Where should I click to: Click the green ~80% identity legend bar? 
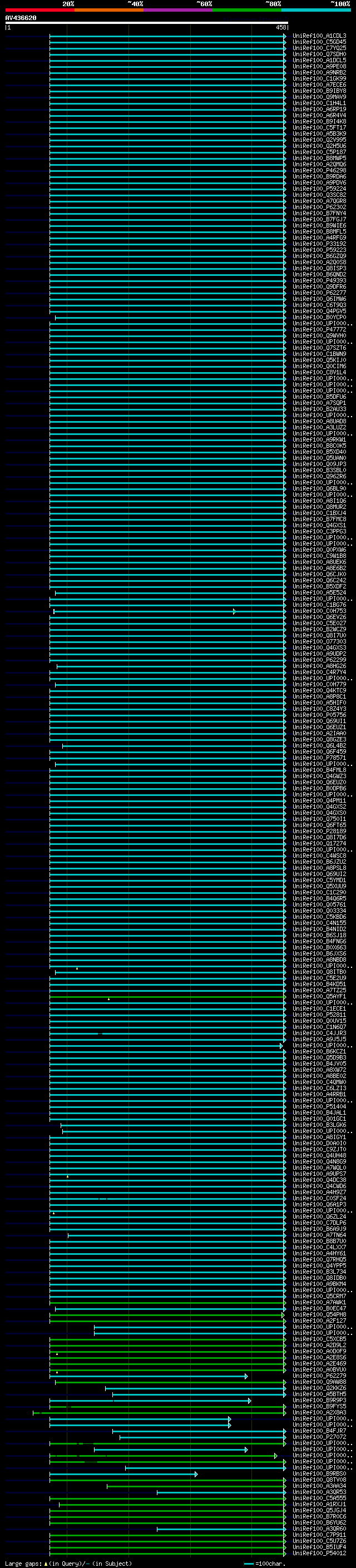(x=247, y=11)
